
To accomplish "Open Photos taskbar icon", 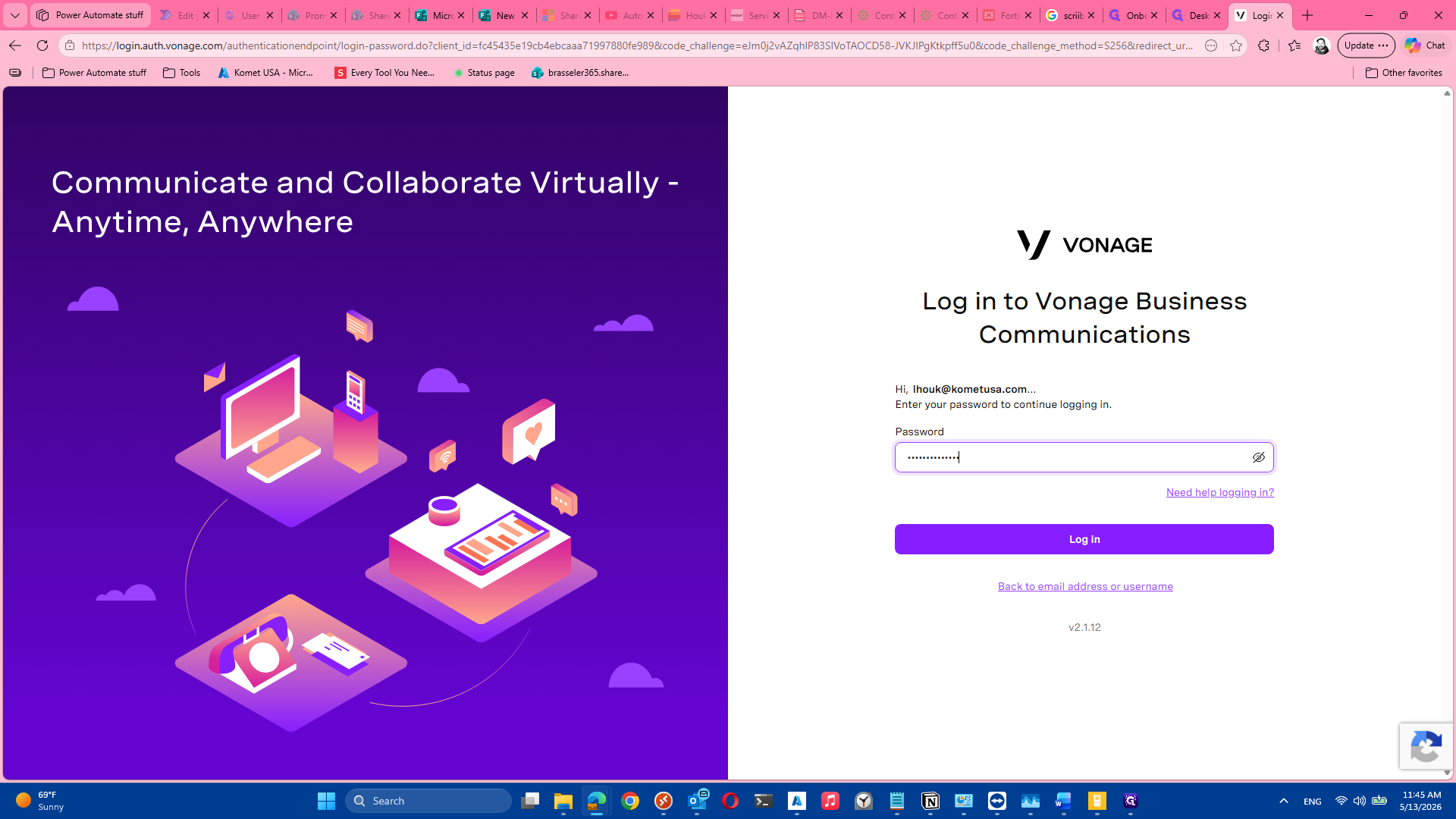I will pos(1031,801).
